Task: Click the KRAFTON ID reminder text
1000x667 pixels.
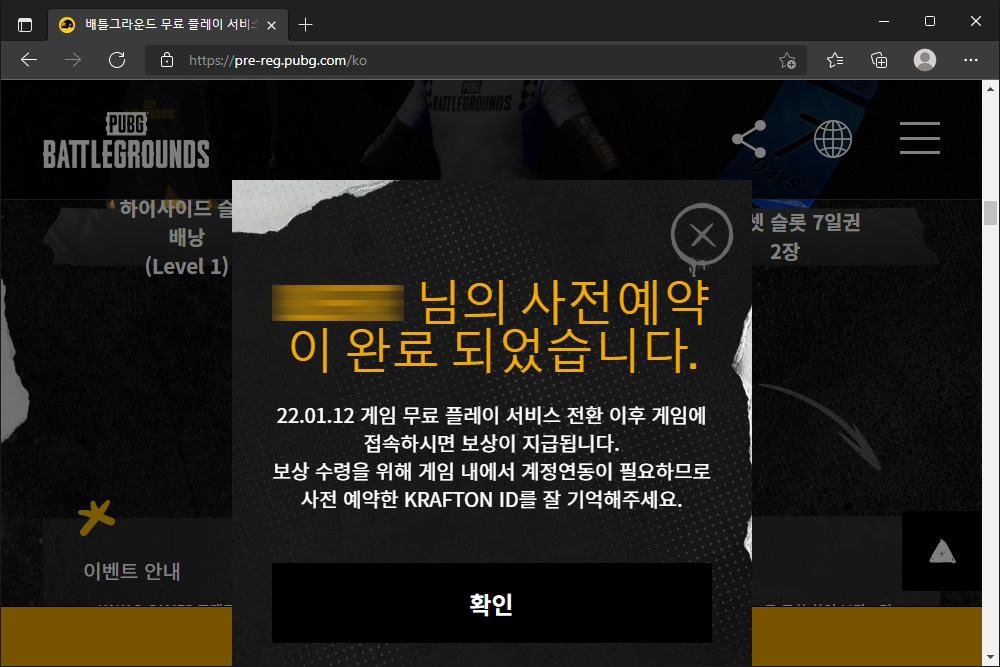Action: click(491, 485)
